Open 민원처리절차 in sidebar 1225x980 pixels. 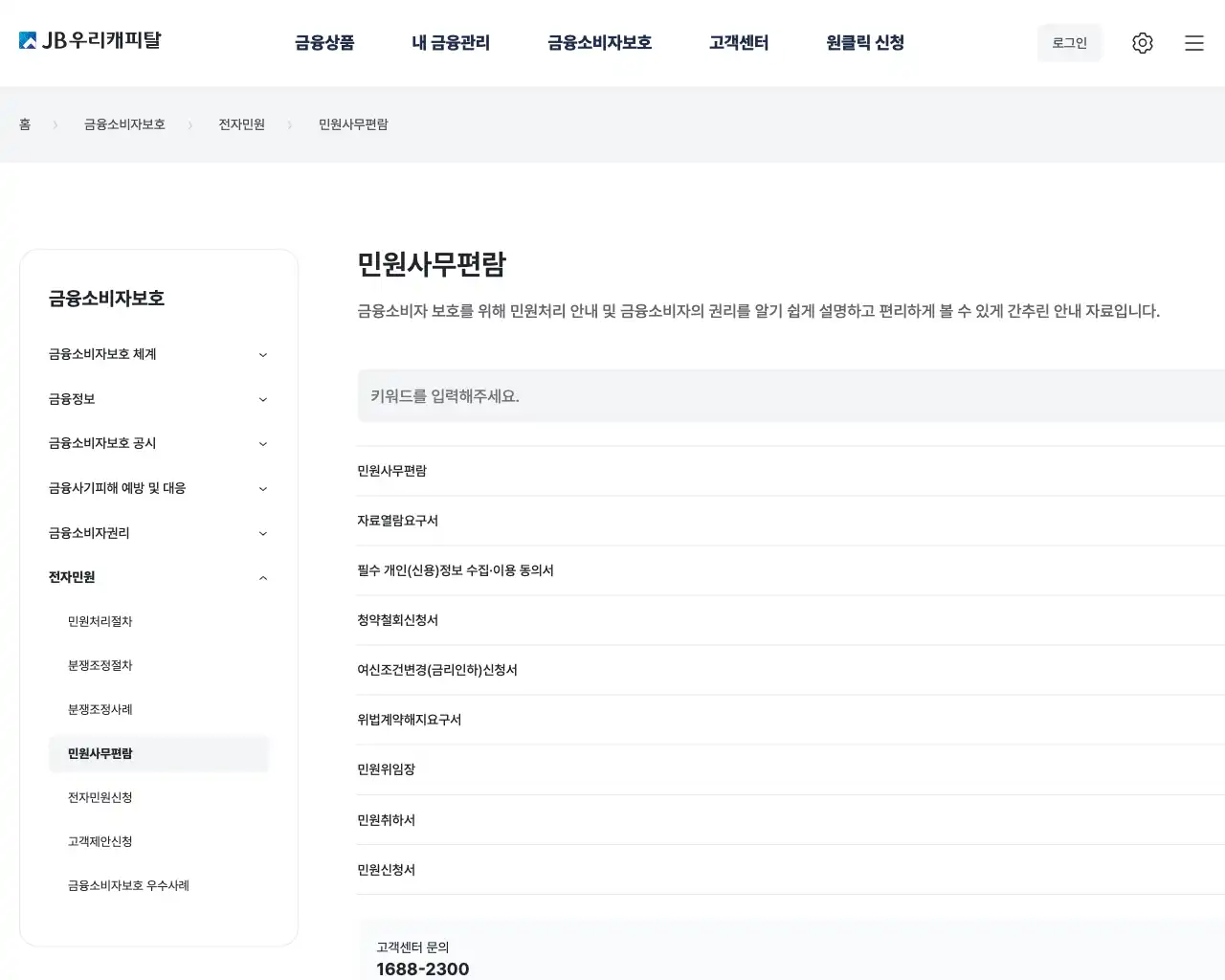point(100,621)
